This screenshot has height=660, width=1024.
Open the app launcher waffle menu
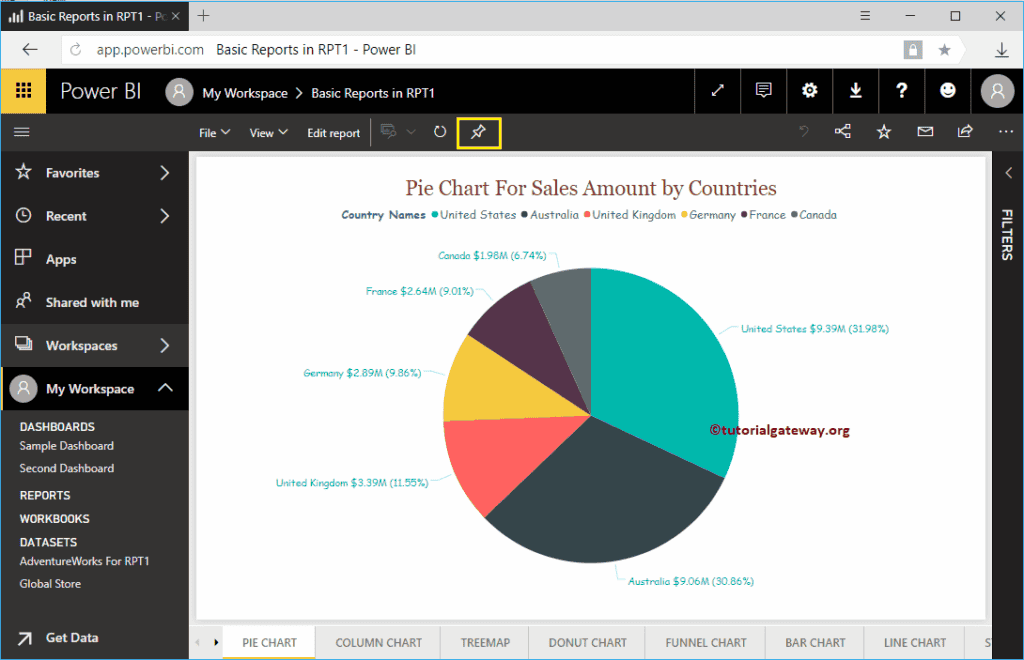pyautogui.click(x=22, y=91)
